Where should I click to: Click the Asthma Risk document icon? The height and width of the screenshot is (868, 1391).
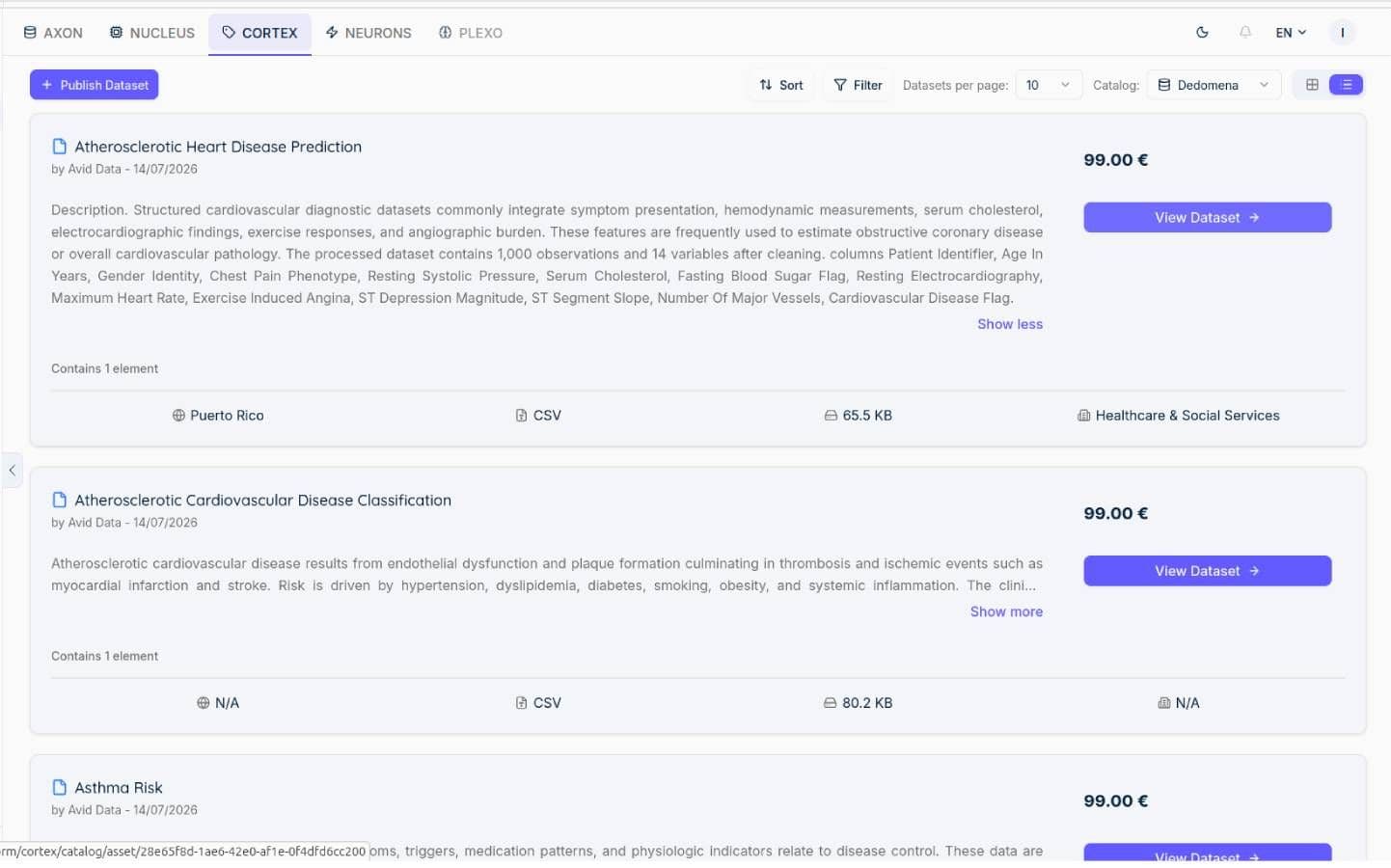59,787
